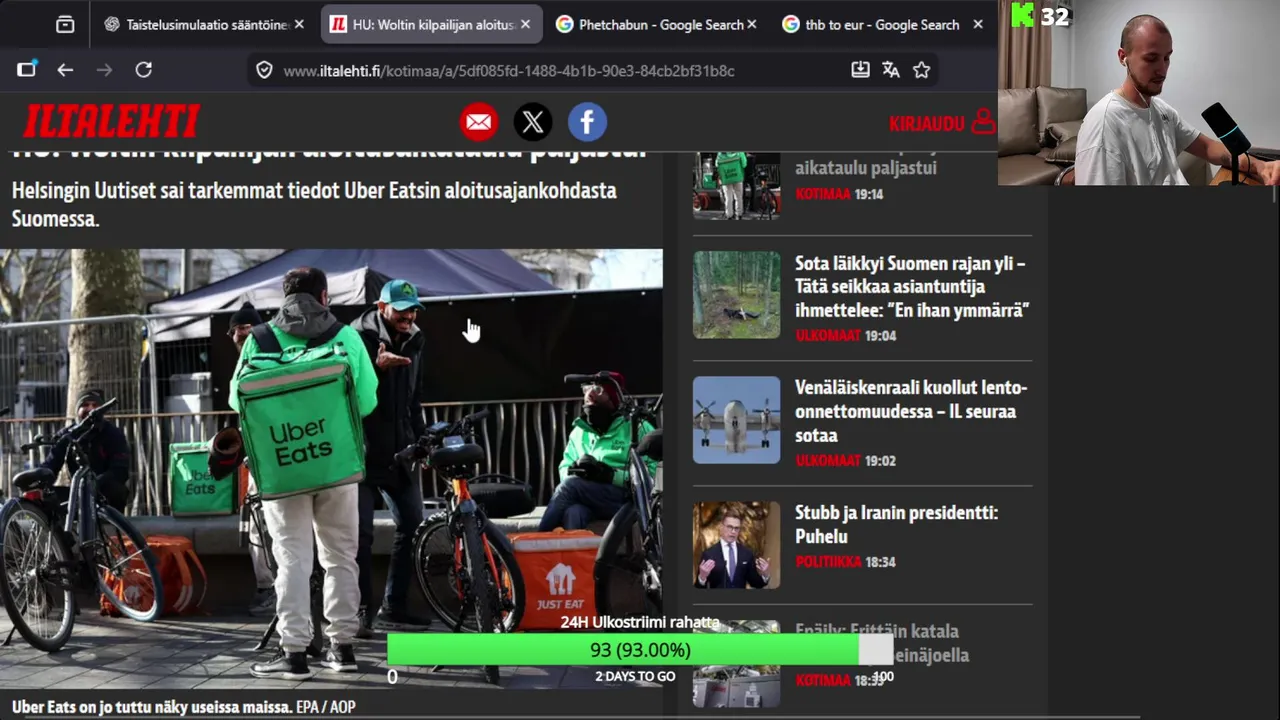
Task: Close the Taistelusimulaatio tab
Action: click(x=299, y=24)
